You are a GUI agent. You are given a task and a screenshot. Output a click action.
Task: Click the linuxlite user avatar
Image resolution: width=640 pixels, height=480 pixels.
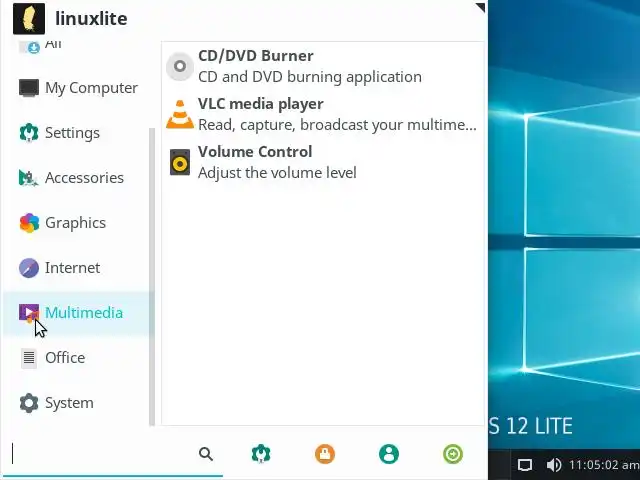pyautogui.click(x=29, y=19)
